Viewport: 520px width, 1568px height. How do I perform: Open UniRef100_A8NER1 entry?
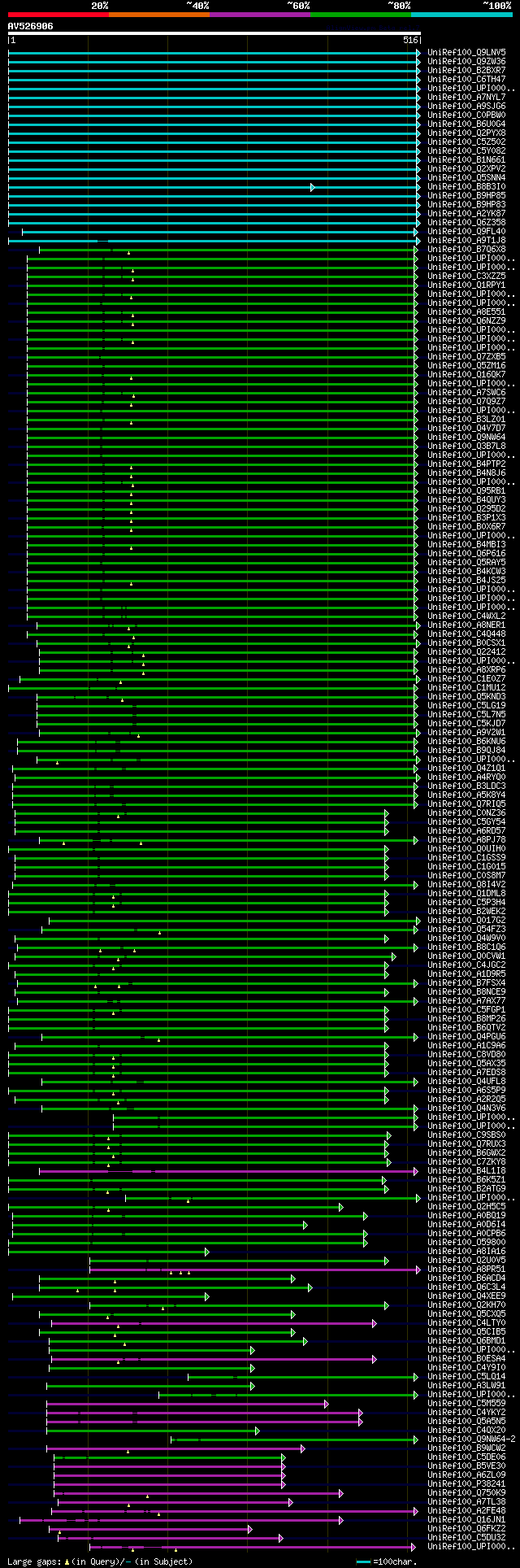point(466,625)
